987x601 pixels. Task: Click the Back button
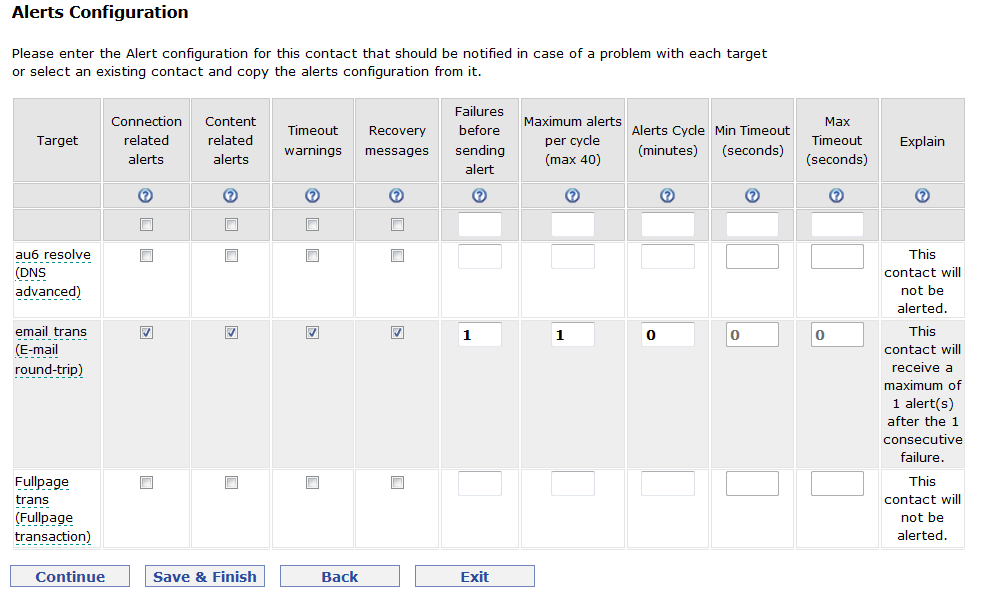point(340,576)
